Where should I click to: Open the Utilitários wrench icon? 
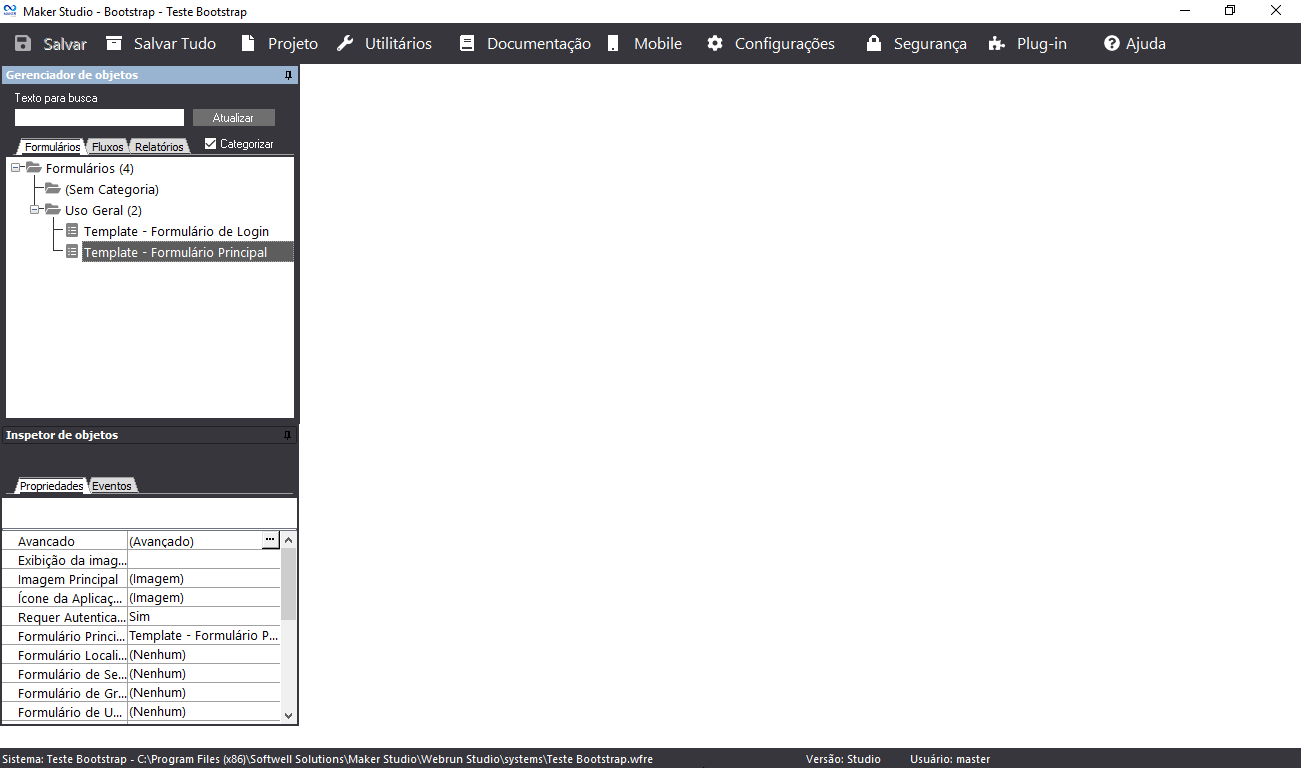coord(346,44)
